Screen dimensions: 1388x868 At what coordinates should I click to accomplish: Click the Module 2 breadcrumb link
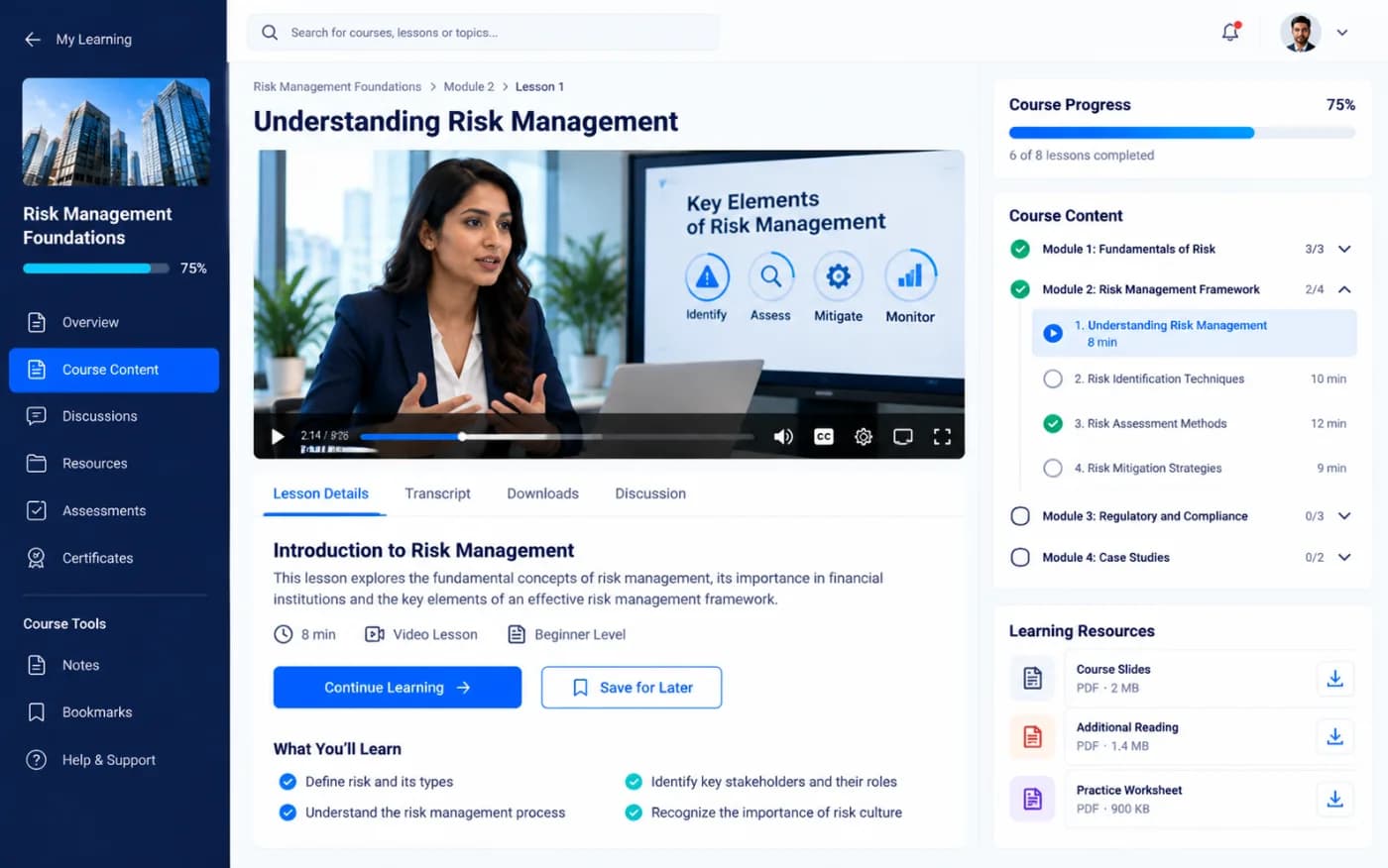point(469,87)
